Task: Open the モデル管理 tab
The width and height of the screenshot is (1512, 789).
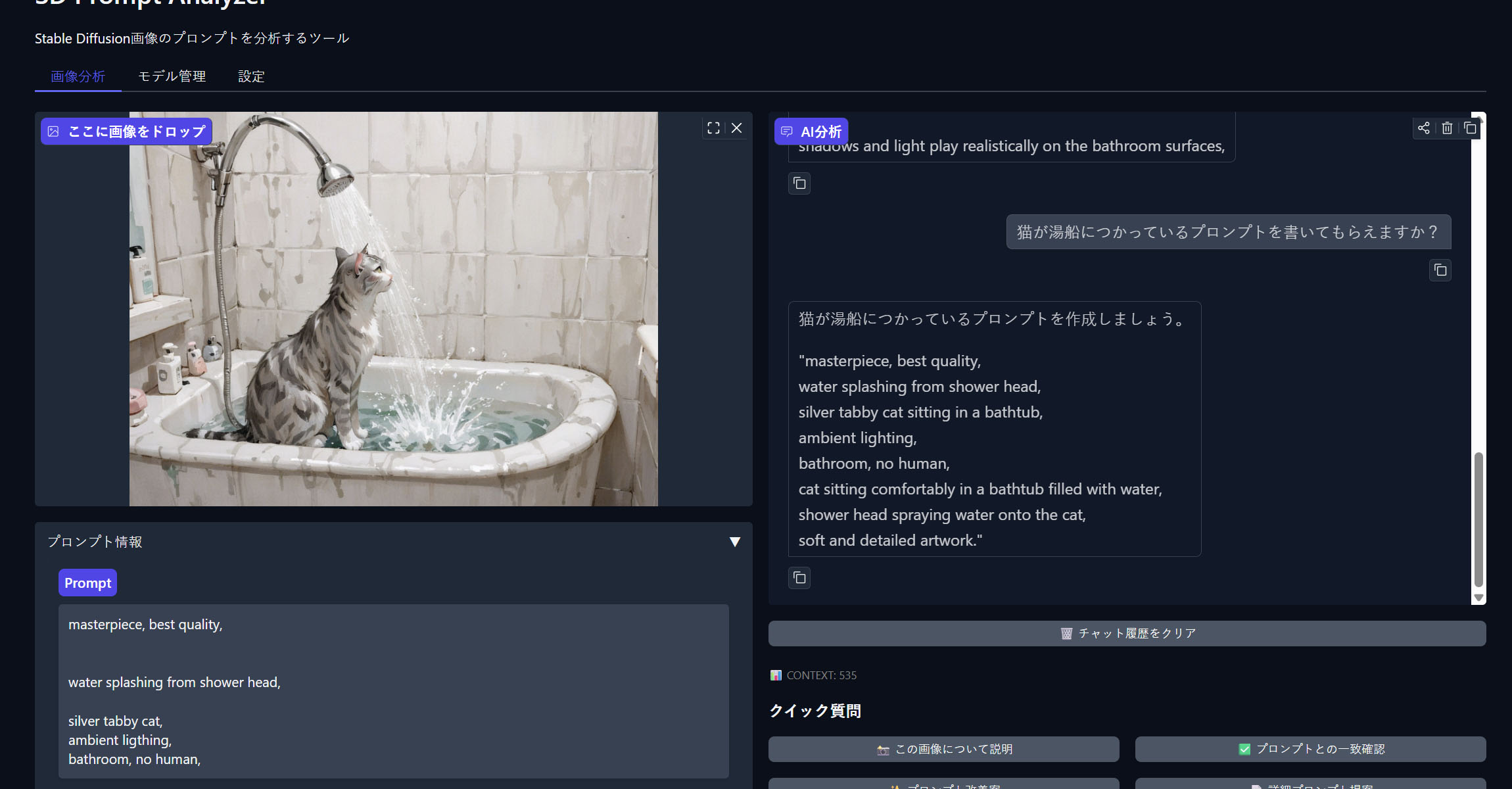Action: [x=172, y=76]
